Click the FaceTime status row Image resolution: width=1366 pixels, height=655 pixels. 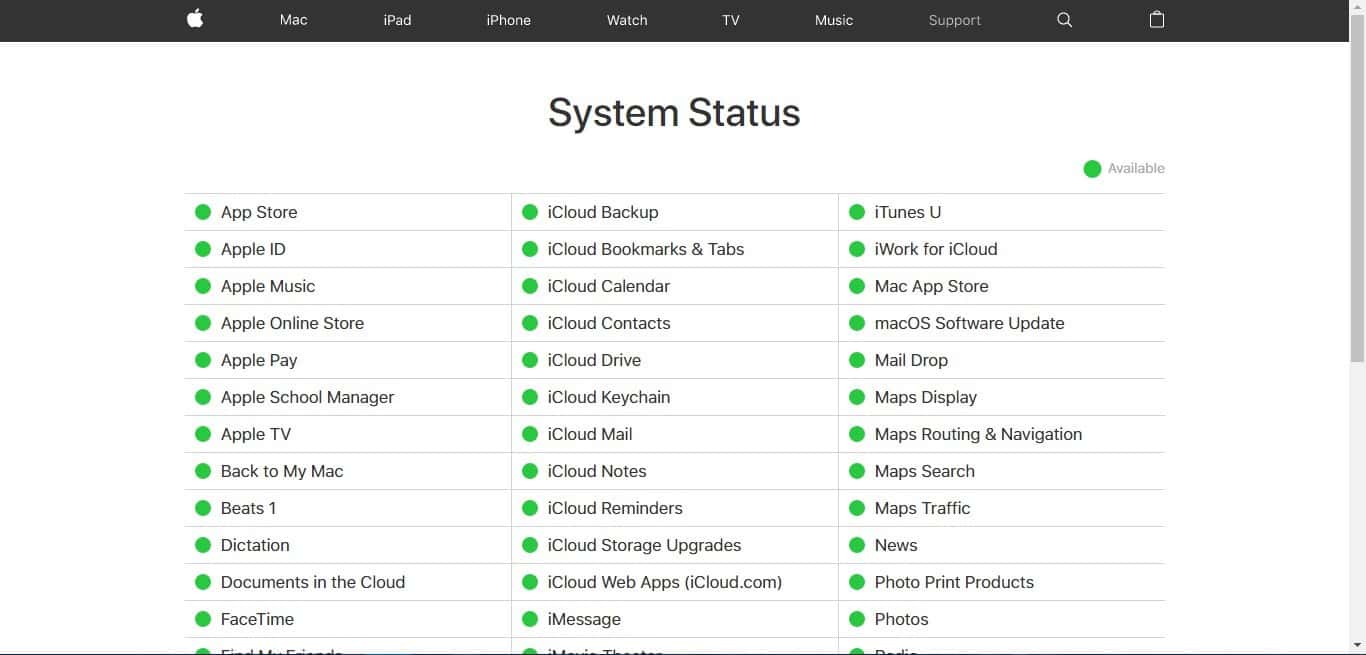[x=257, y=619]
